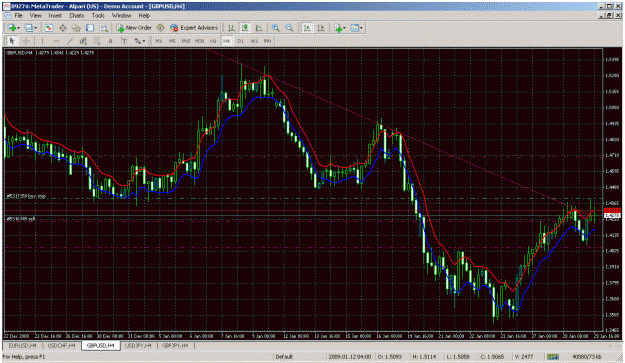Select the Fibonacci Retracement tool
625x363 pixels.
pos(96,41)
